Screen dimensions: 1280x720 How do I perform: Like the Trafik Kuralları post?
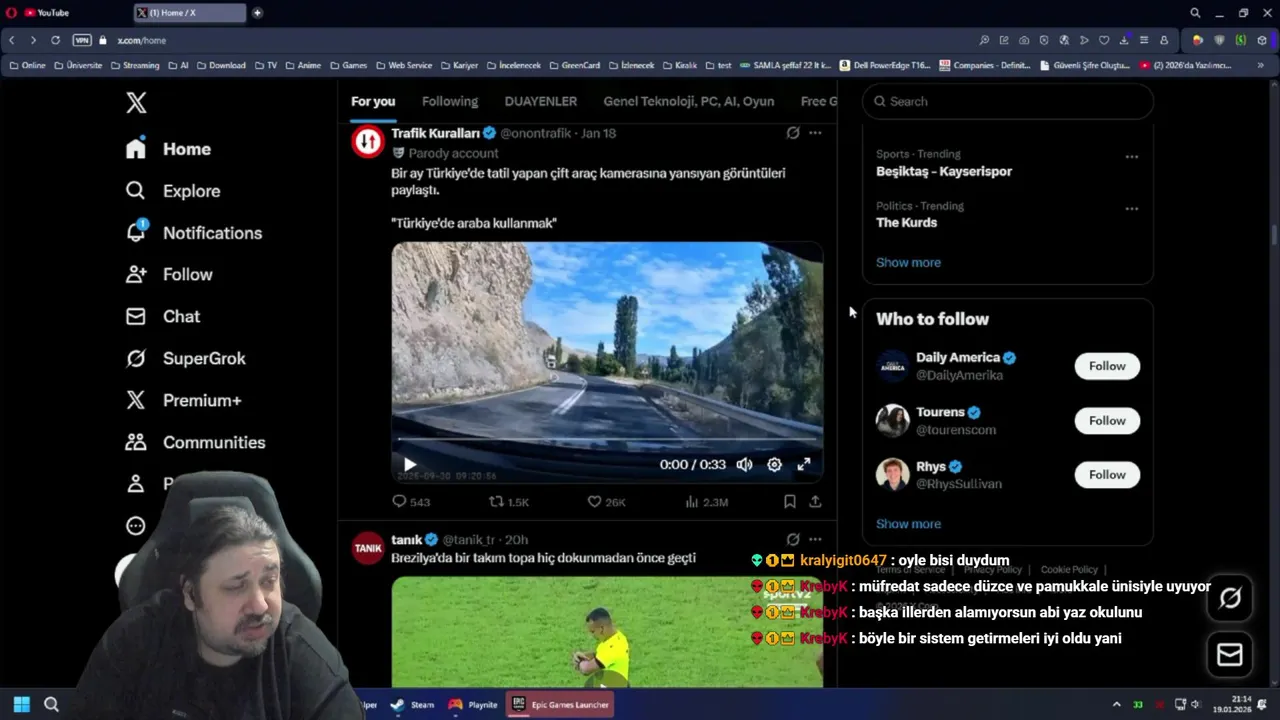tap(606, 502)
